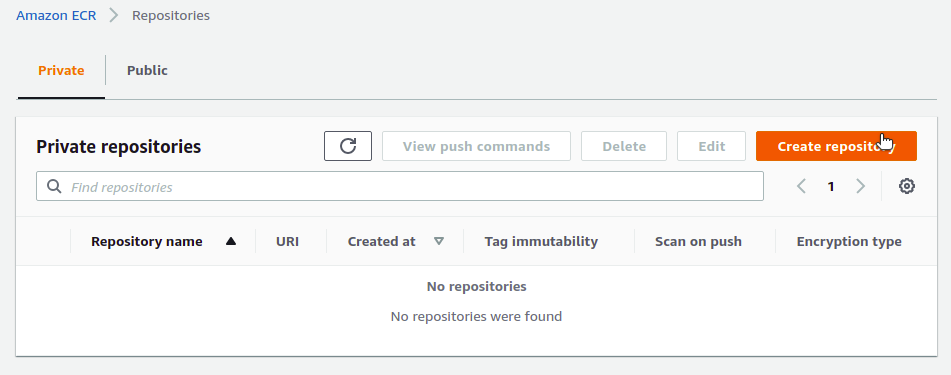Go to previous page chevron
This screenshot has width=951, height=375.
[801, 186]
